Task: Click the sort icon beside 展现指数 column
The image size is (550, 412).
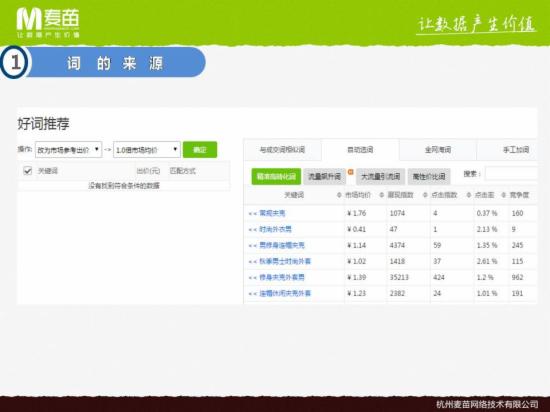Action: pyautogui.click(x=382, y=195)
